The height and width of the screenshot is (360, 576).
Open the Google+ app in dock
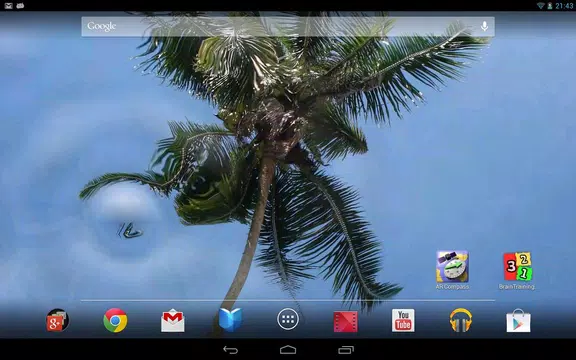(x=57, y=320)
